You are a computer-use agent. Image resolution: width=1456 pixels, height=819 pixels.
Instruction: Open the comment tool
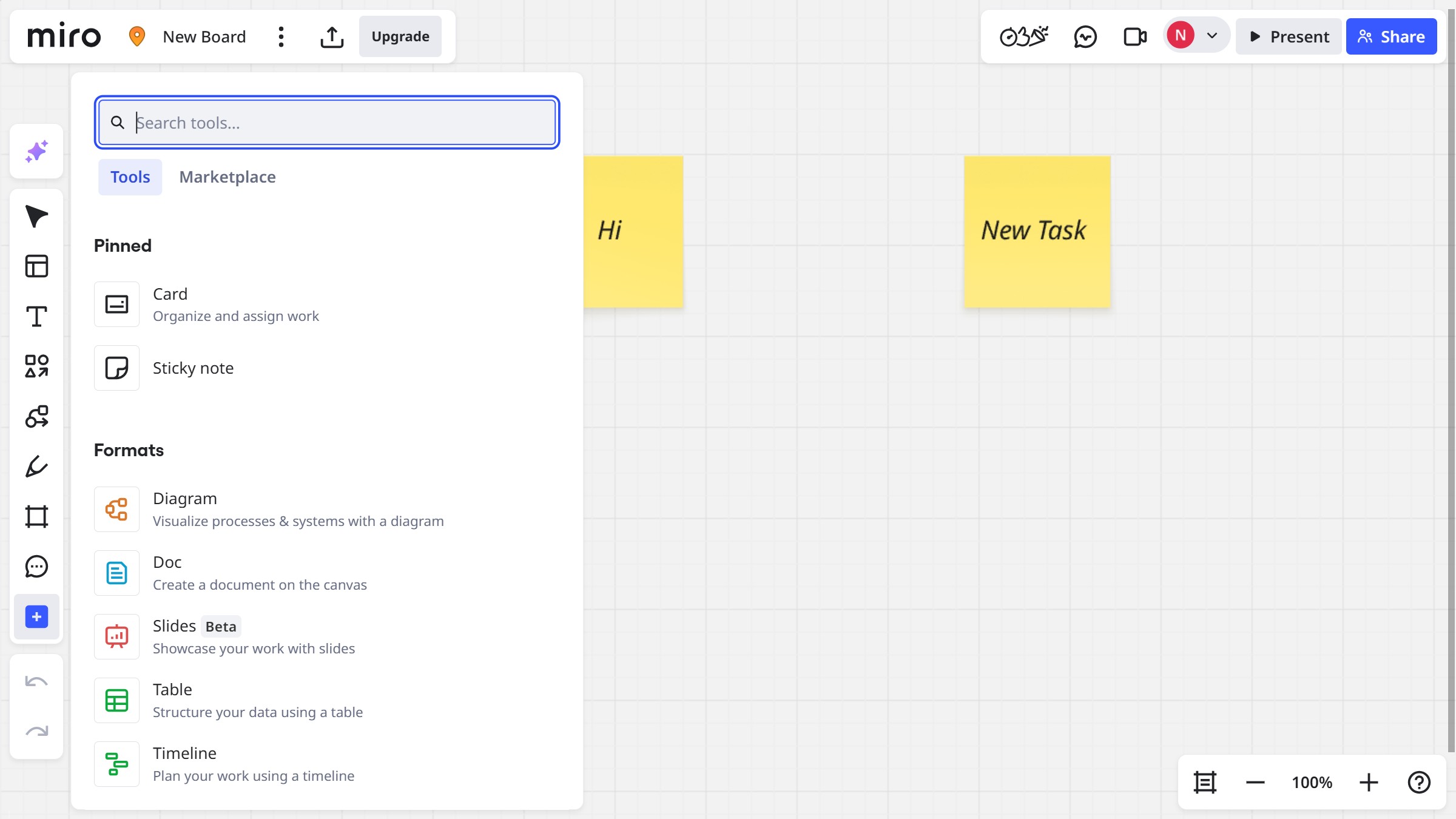click(x=36, y=567)
